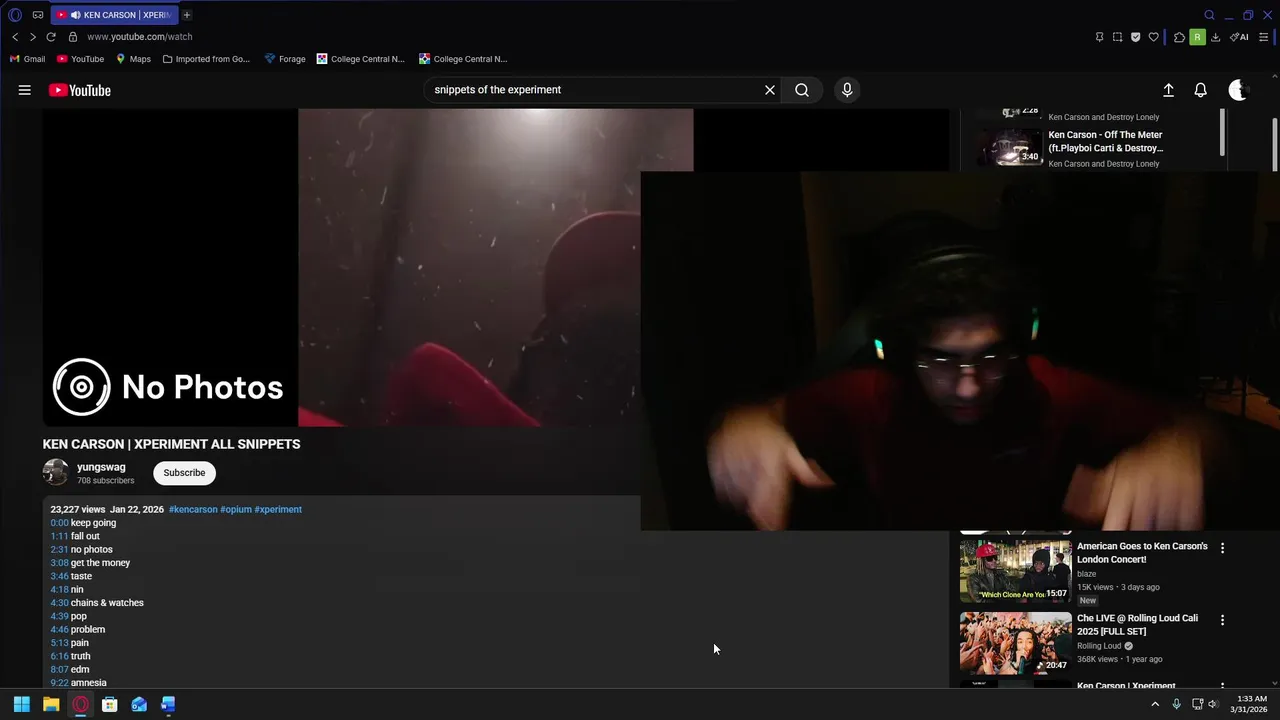
Task: Open Che LIVE Rolling Loud thumbnail
Action: pyautogui.click(x=1016, y=644)
